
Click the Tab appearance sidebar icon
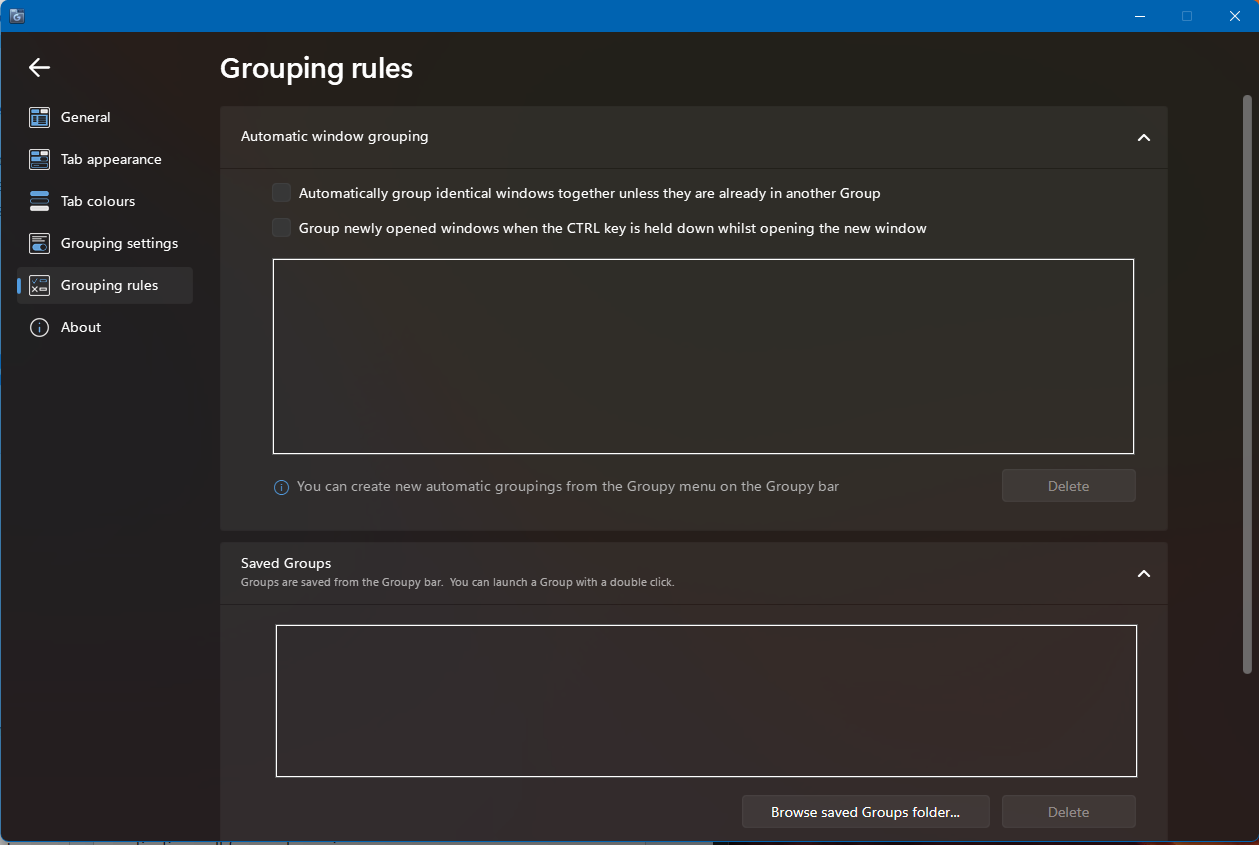[39, 159]
